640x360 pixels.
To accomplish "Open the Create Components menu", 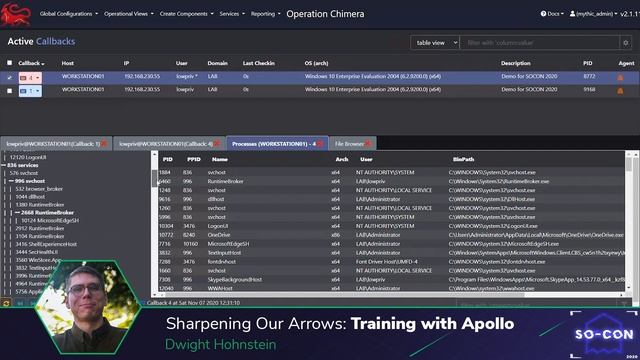I will [187, 14].
